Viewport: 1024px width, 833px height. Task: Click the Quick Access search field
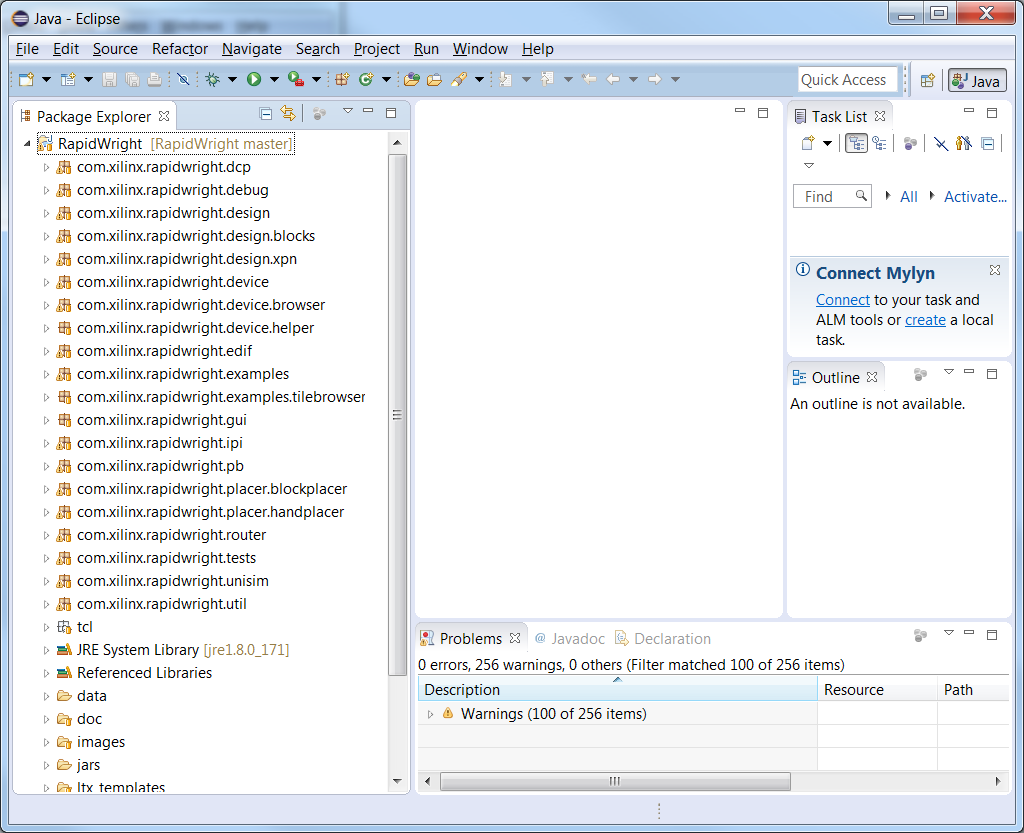coord(847,80)
